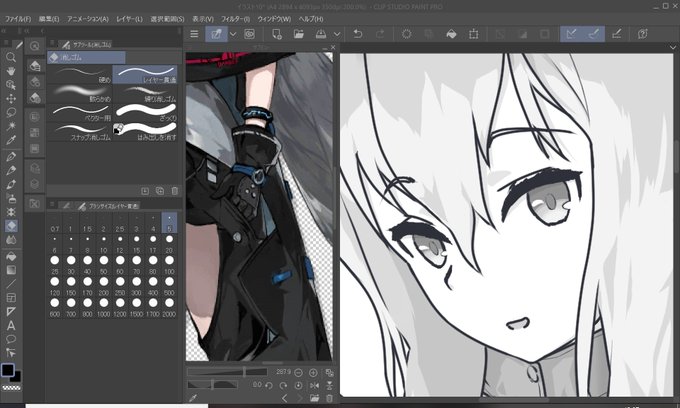Zoom in with Navigator plus icon
The height and width of the screenshot is (408, 680).
pos(313,372)
